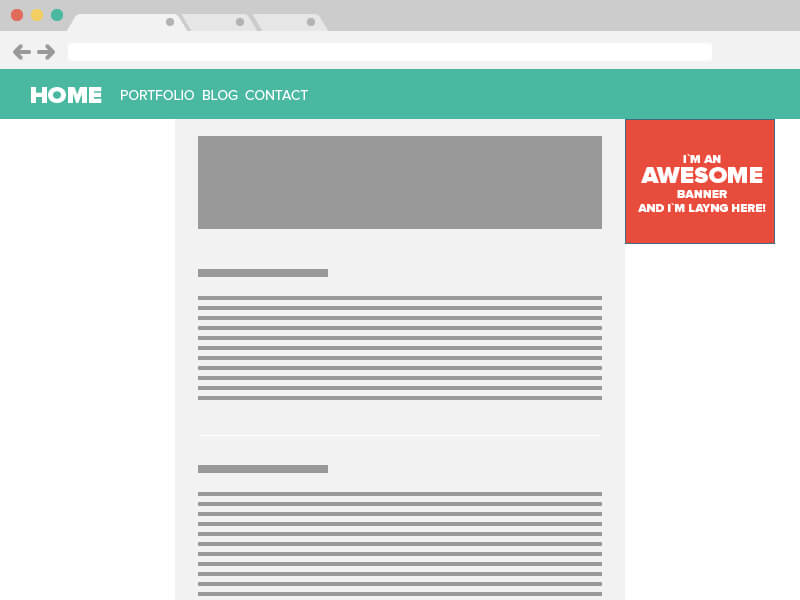800x600 pixels.
Task: Open the PORTFOLIO navigation link
Action: tap(157, 95)
